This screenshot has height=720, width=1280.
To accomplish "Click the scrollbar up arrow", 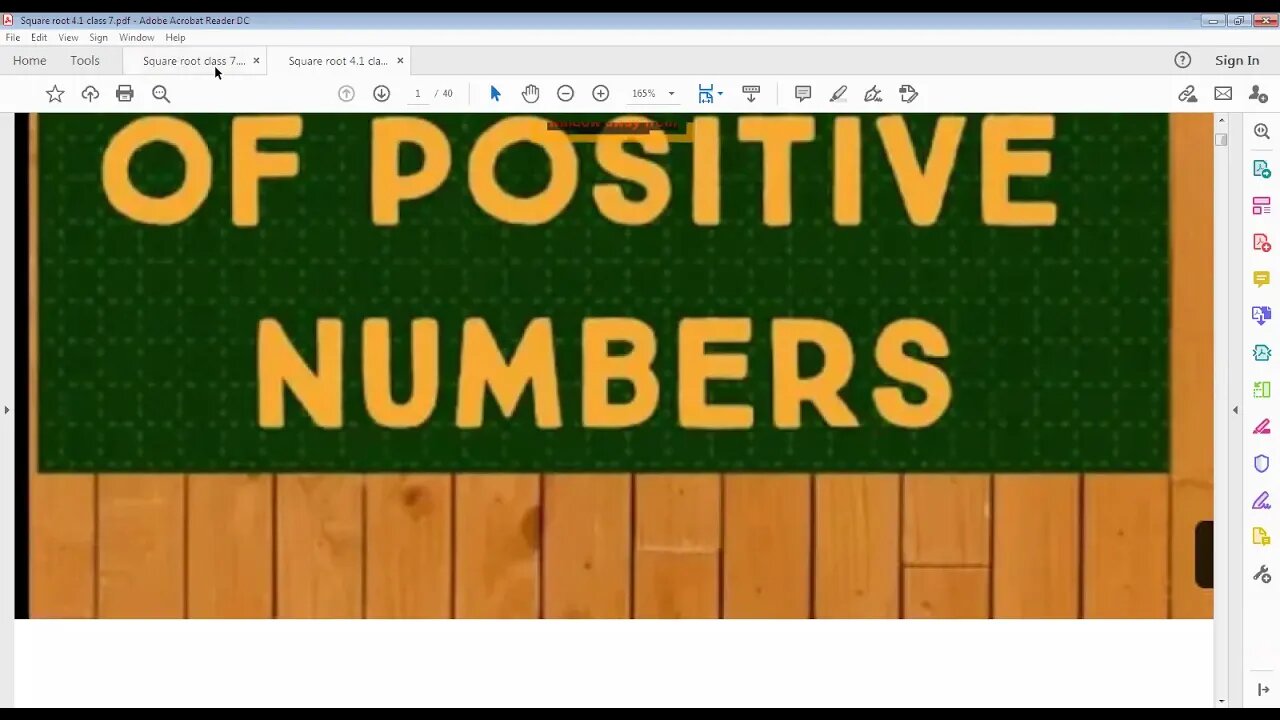I will tap(1221, 119).
